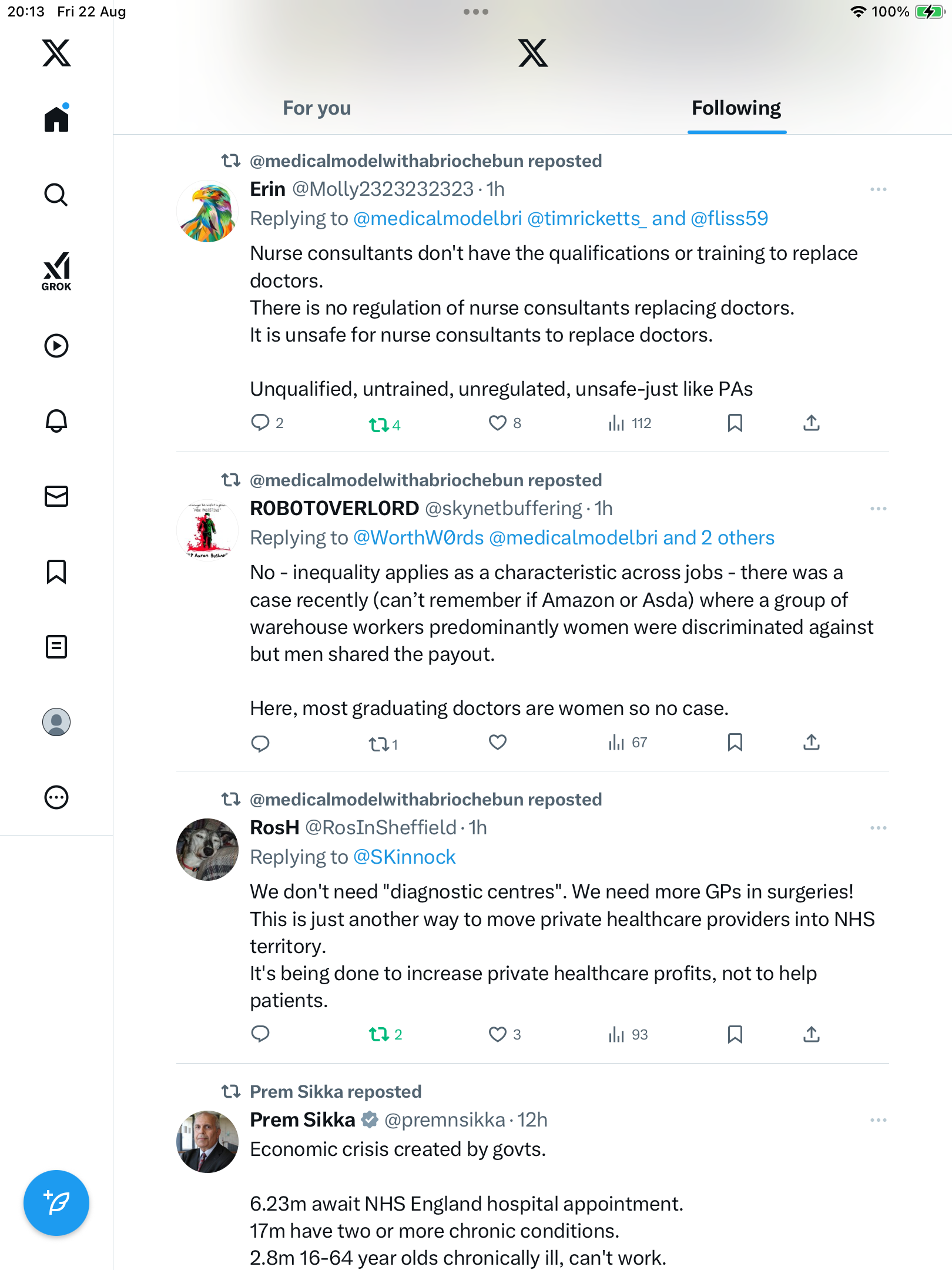Open more options on Erin's post
Screen dimensions: 952x1270
[878, 189]
